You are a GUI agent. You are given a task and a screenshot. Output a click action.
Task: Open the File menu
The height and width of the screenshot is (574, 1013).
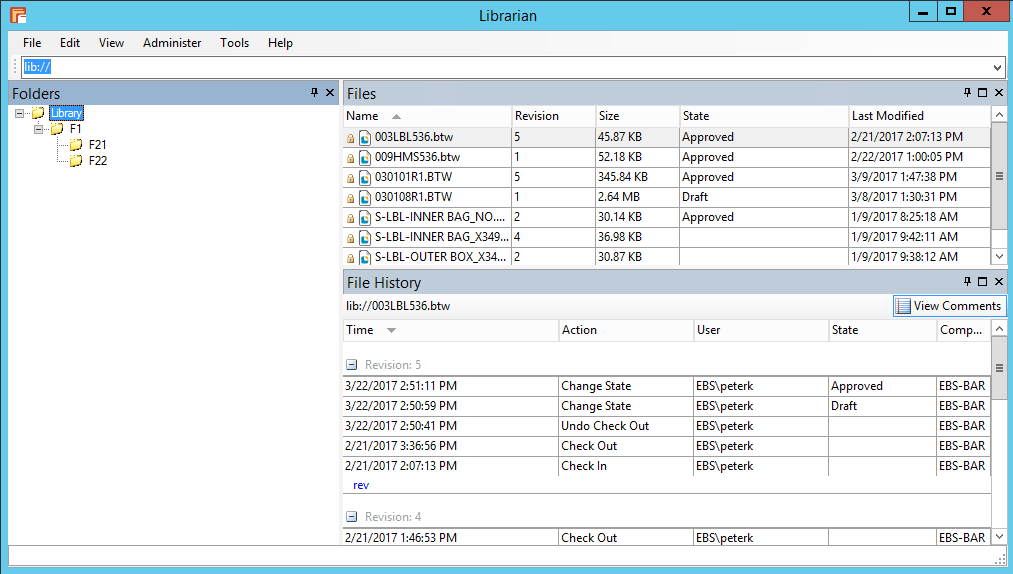(32, 43)
